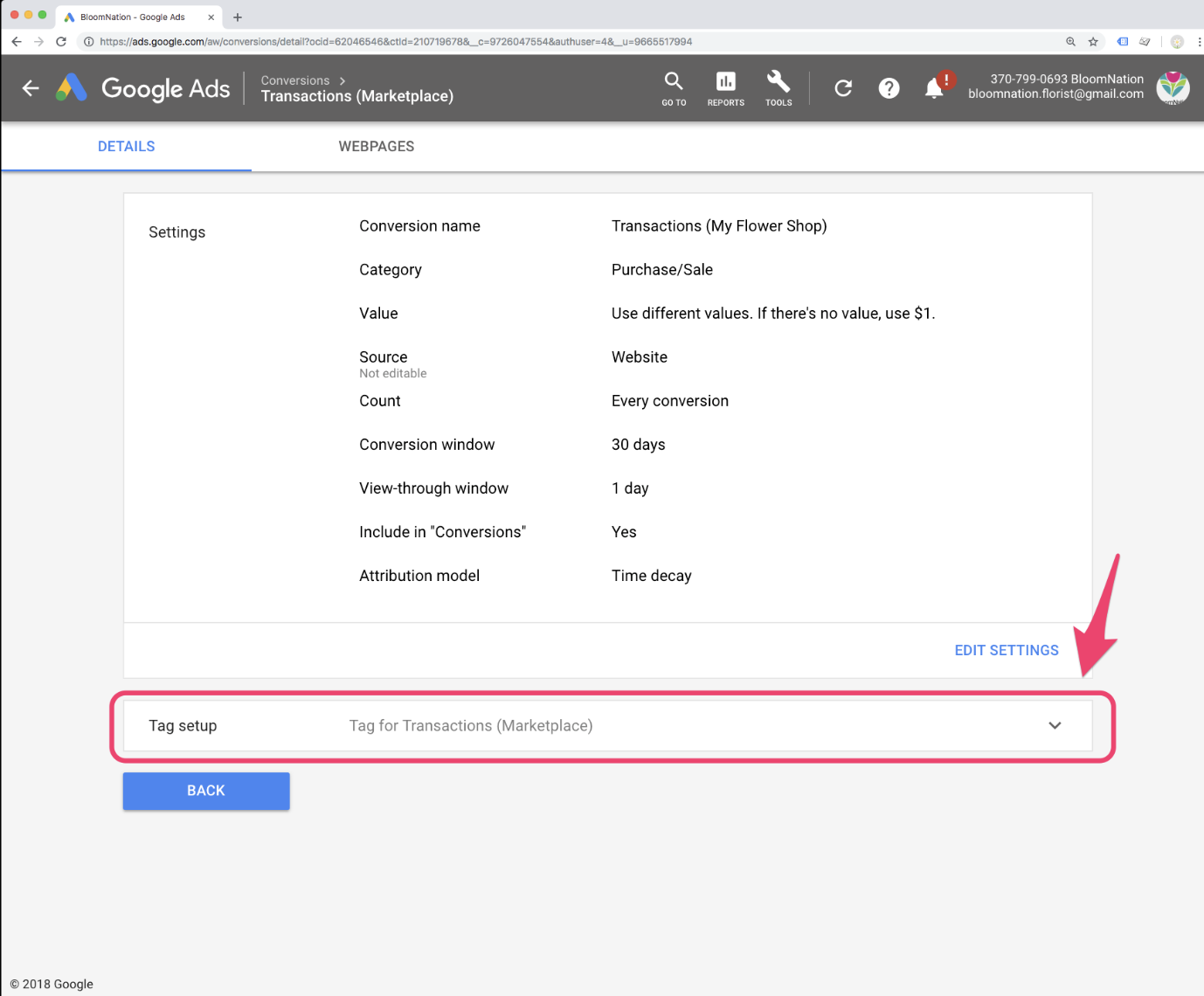Click the '30 days' conversion window value

[639, 445]
